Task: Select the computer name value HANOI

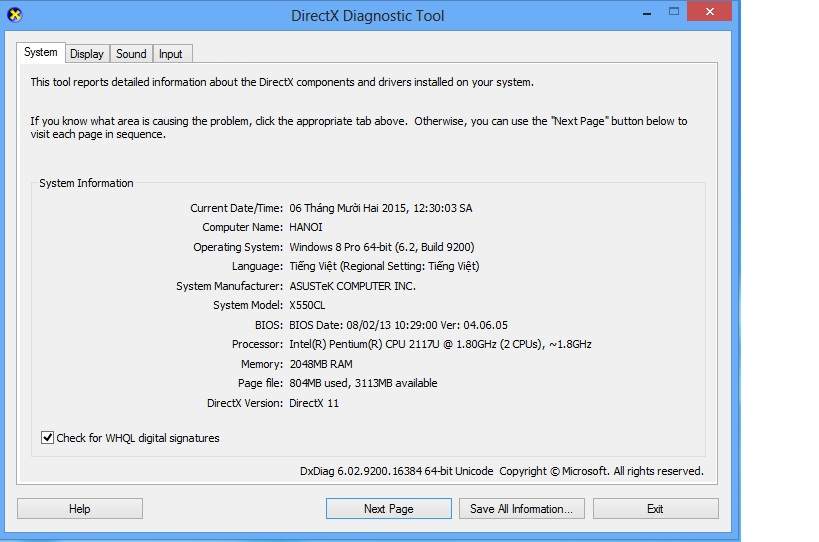Action: click(306, 227)
